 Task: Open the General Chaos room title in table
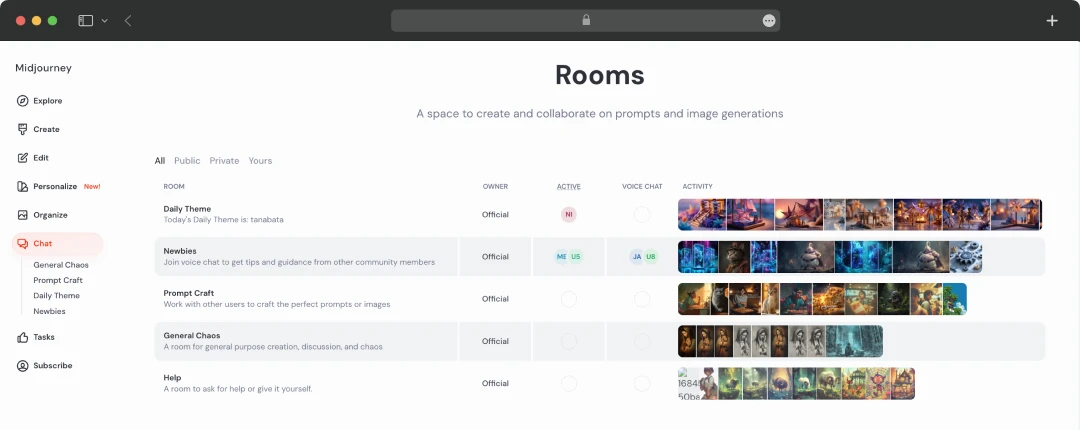(192, 336)
